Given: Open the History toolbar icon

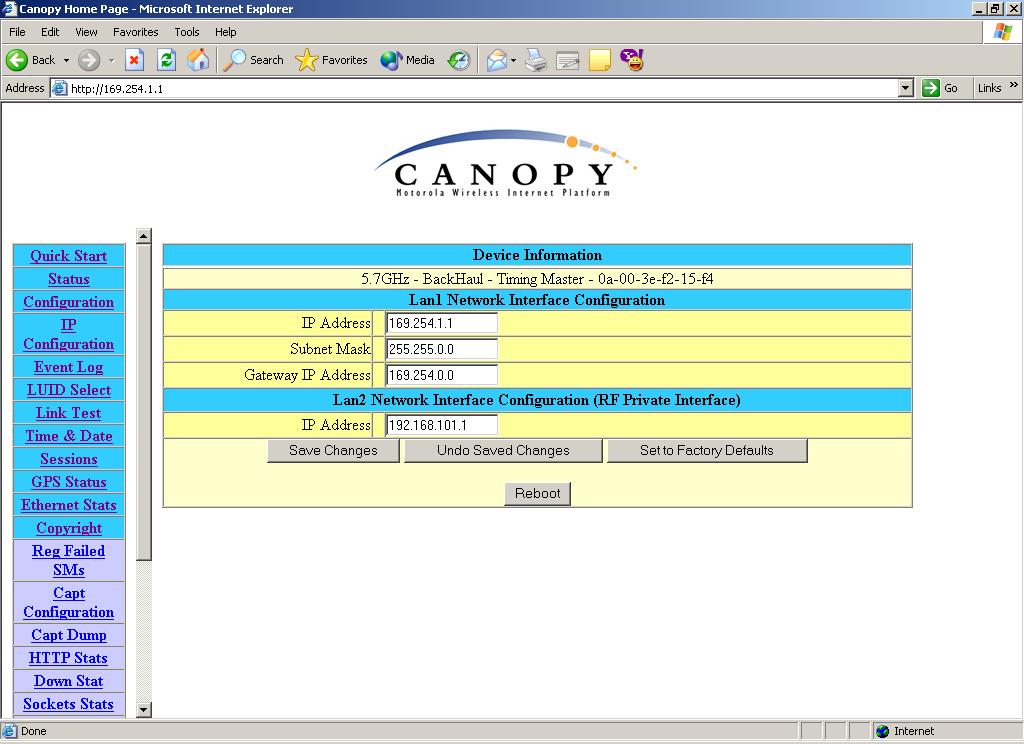Looking at the screenshot, I should point(458,61).
